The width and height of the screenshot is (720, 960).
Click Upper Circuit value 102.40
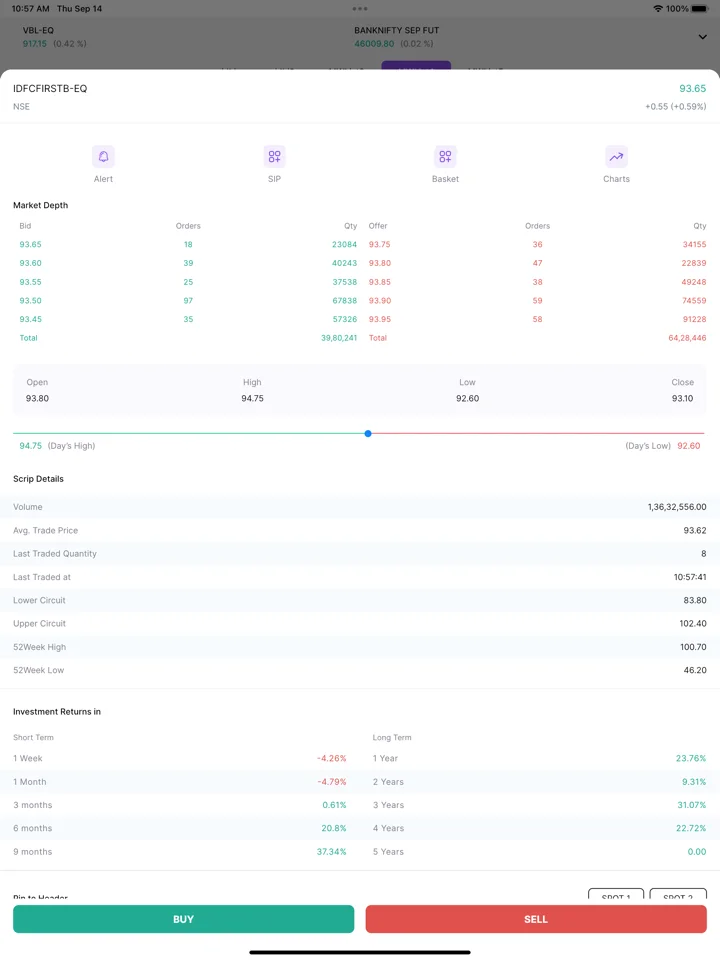click(693, 623)
